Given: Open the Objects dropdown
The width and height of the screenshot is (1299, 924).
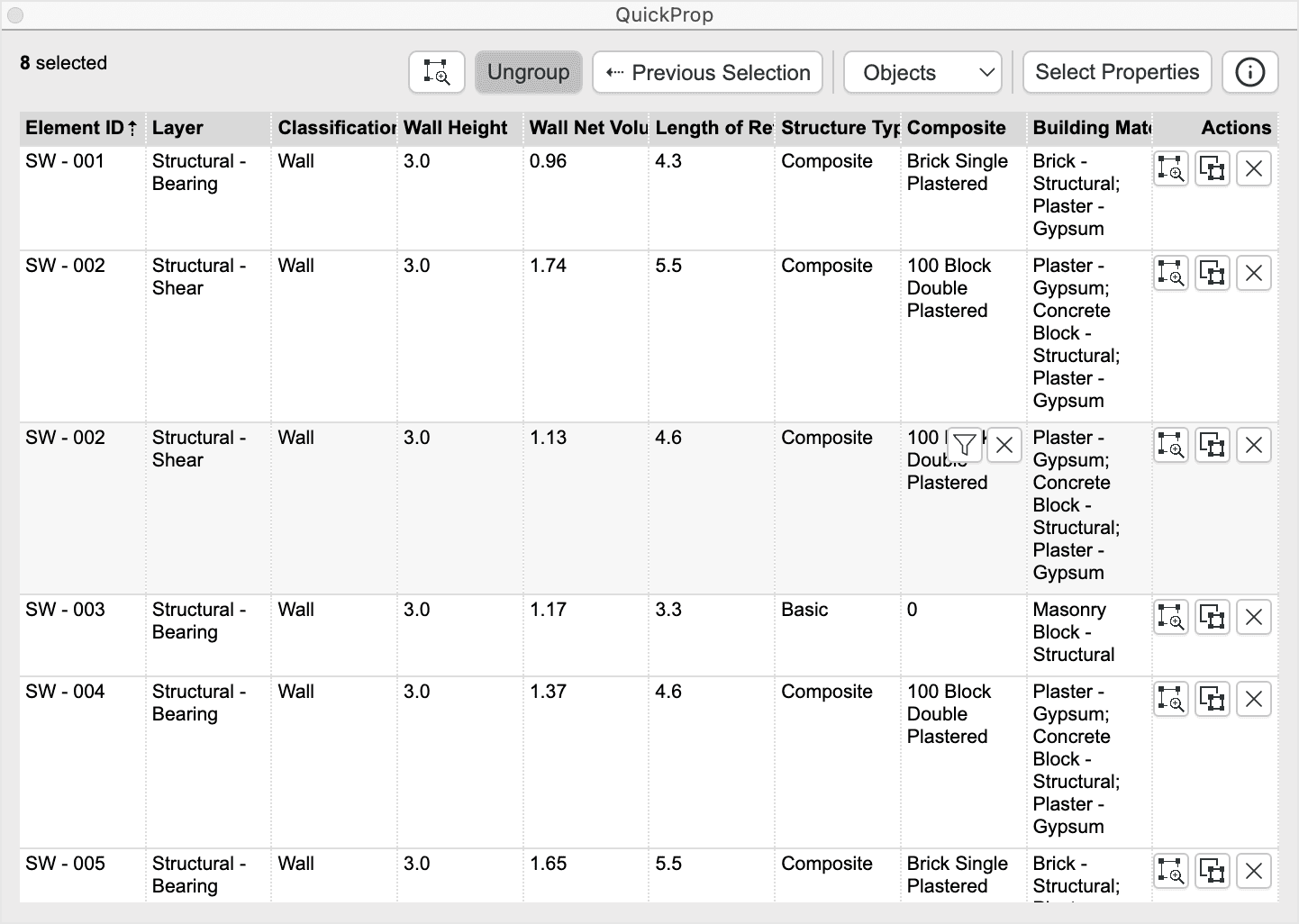Looking at the screenshot, I should [922, 72].
